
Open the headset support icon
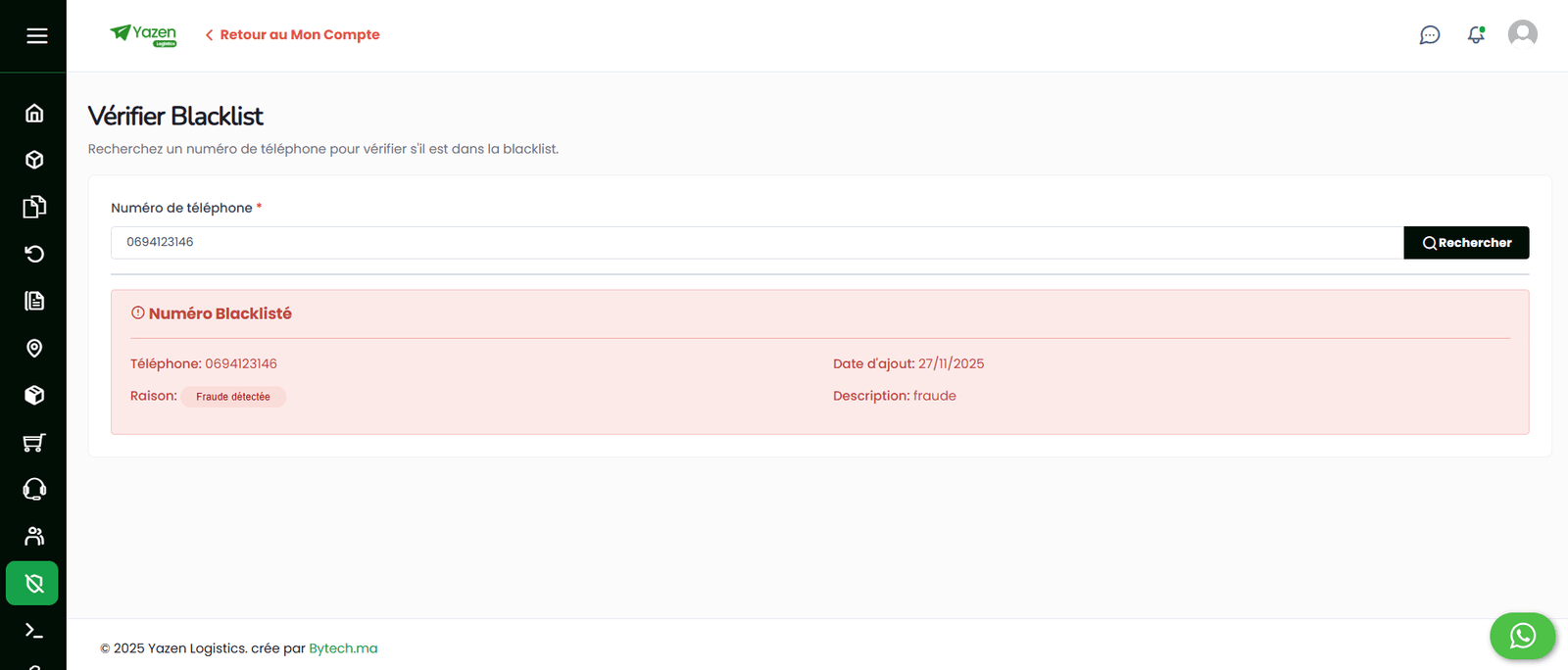coord(34,489)
